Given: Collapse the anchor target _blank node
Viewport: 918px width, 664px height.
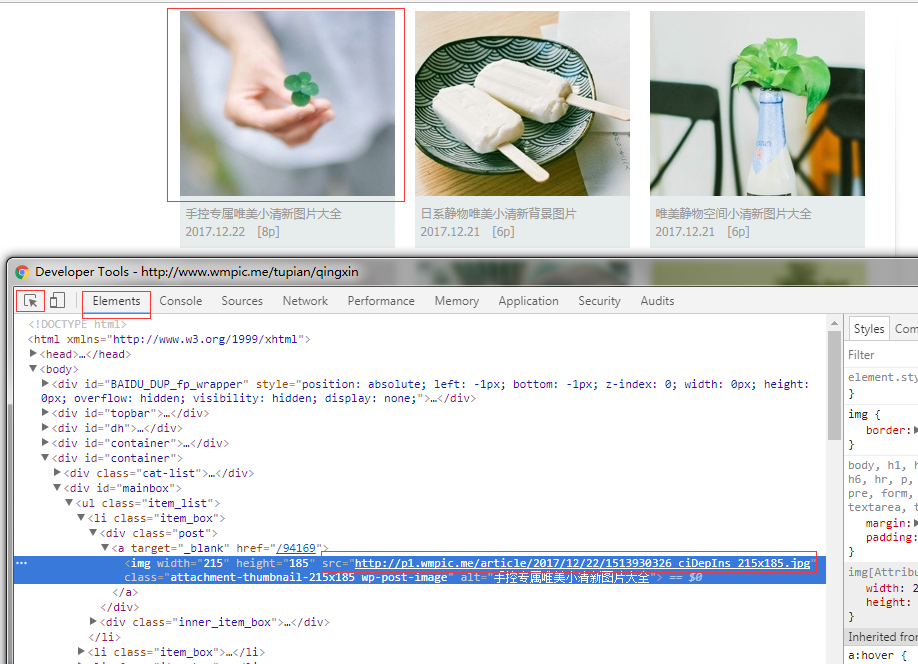Looking at the screenshot, I should coord(105,548).
